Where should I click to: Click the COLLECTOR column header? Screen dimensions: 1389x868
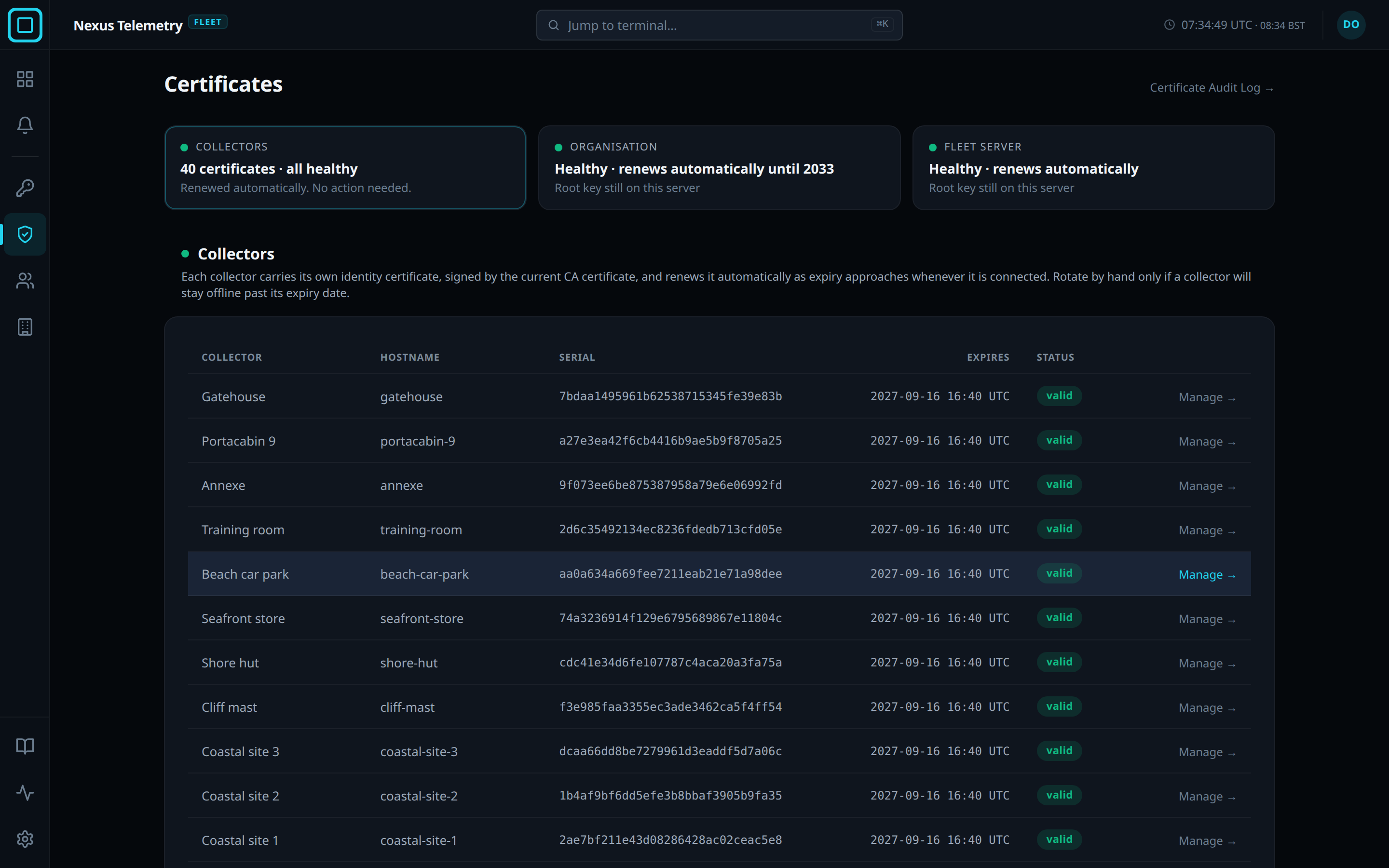(231, 357)
